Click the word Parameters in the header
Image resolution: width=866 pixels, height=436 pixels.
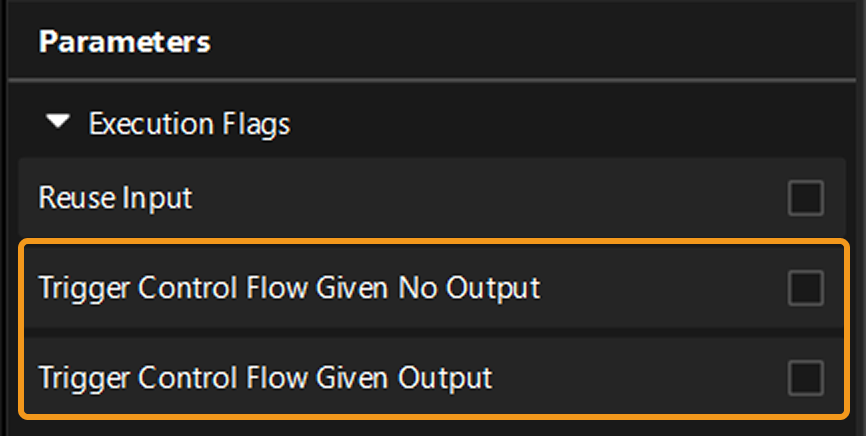[124, 43]
